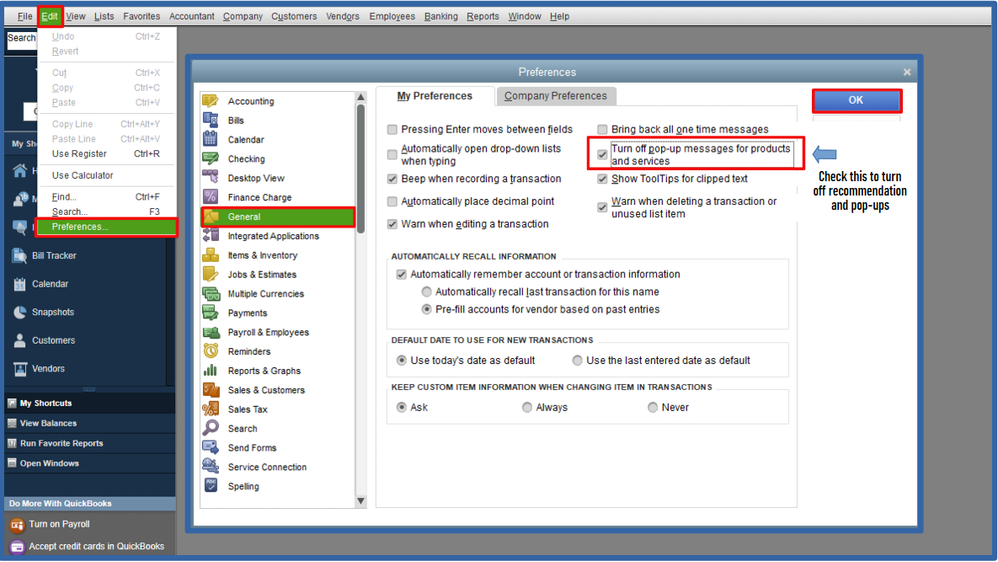The width and height of the screenshot is (998, 562).
Task: Uncheck Show ToolTips for clipped text
Action: pos(602,179)
